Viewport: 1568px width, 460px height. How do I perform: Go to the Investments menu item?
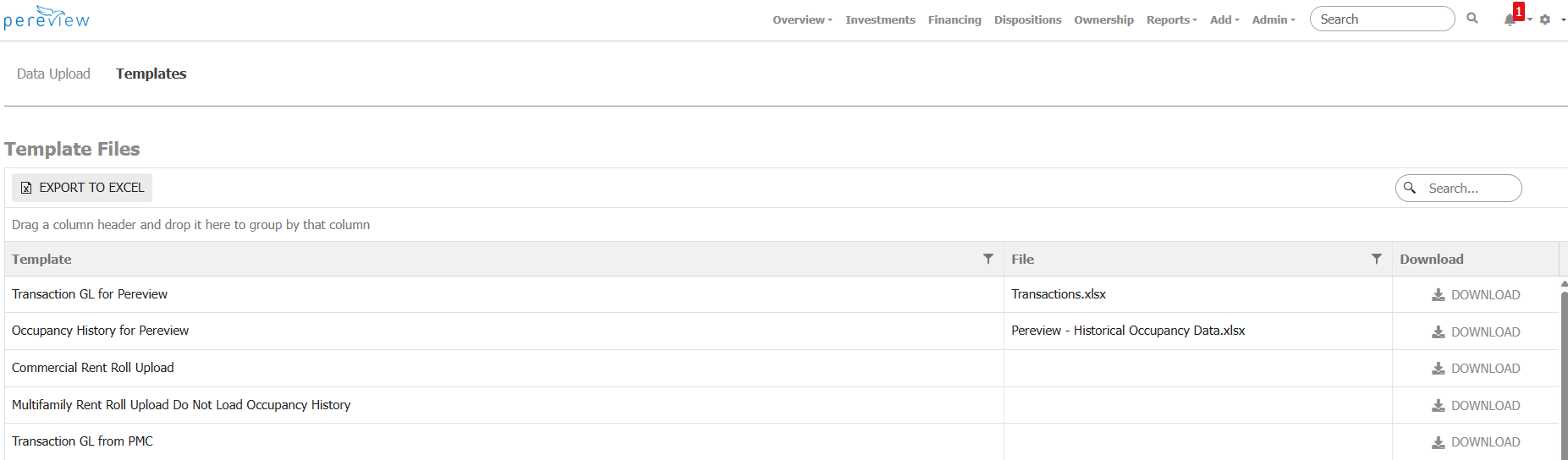[x=880, y=19]
